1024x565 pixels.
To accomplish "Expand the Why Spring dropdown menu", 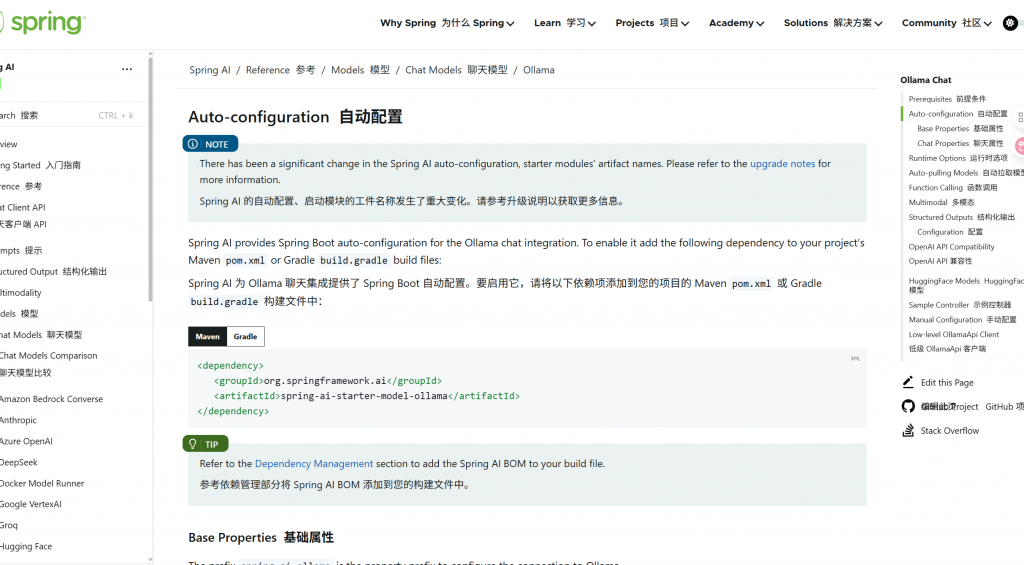I will point(447,23).
